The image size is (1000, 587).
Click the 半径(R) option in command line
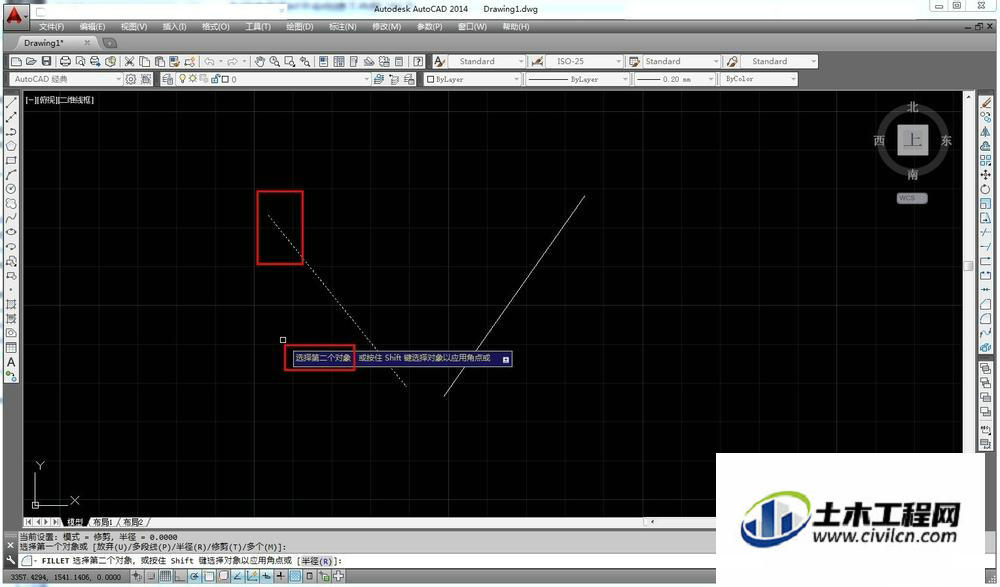(316, 561)
